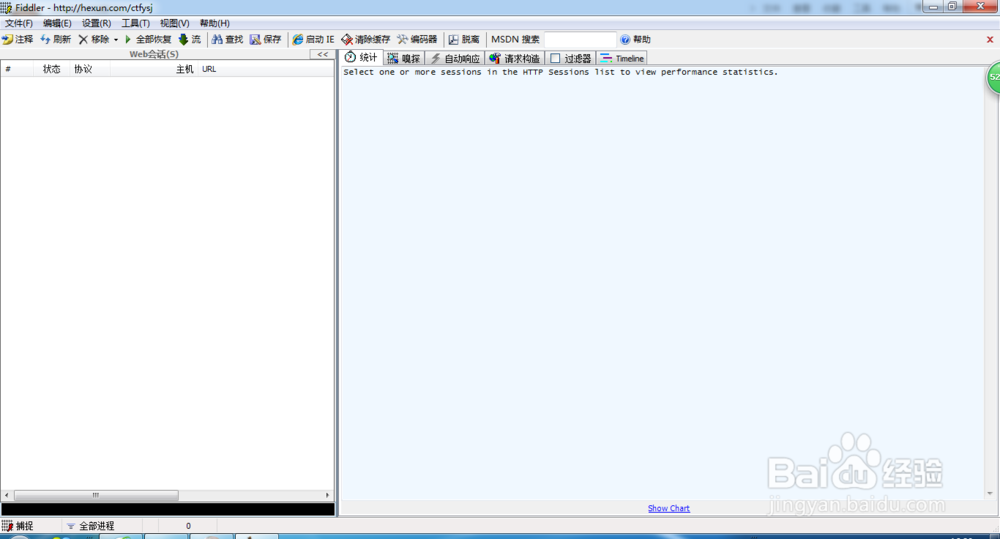Switch to the 过滤器 filters tab
1000x539 pixels.
click(x=571, y=58)
